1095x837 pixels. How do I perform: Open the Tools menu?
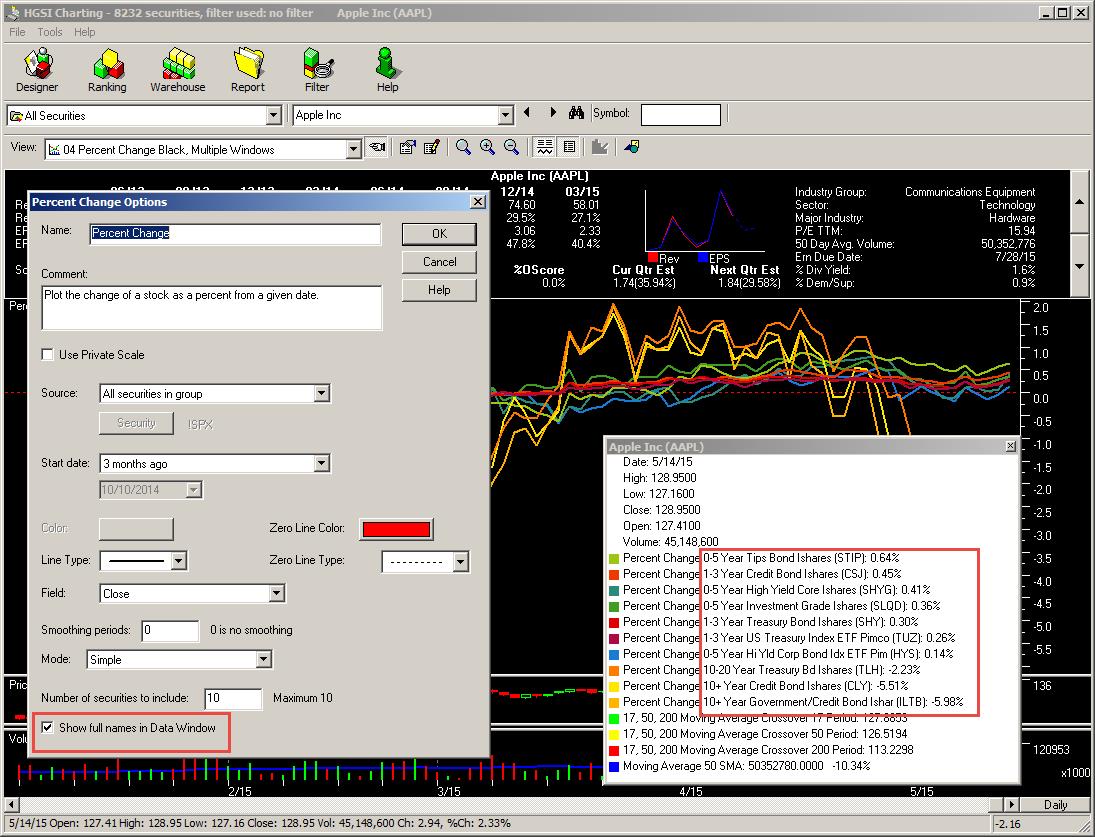pyautogui.click(x=50, y=32)
